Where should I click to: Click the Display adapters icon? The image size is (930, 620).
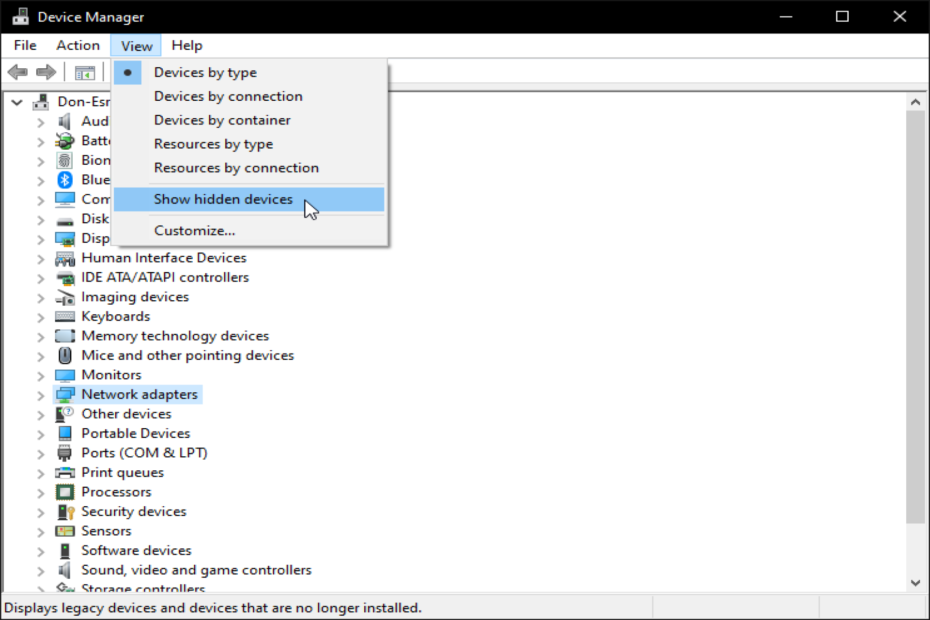click(x=65, y=239)
